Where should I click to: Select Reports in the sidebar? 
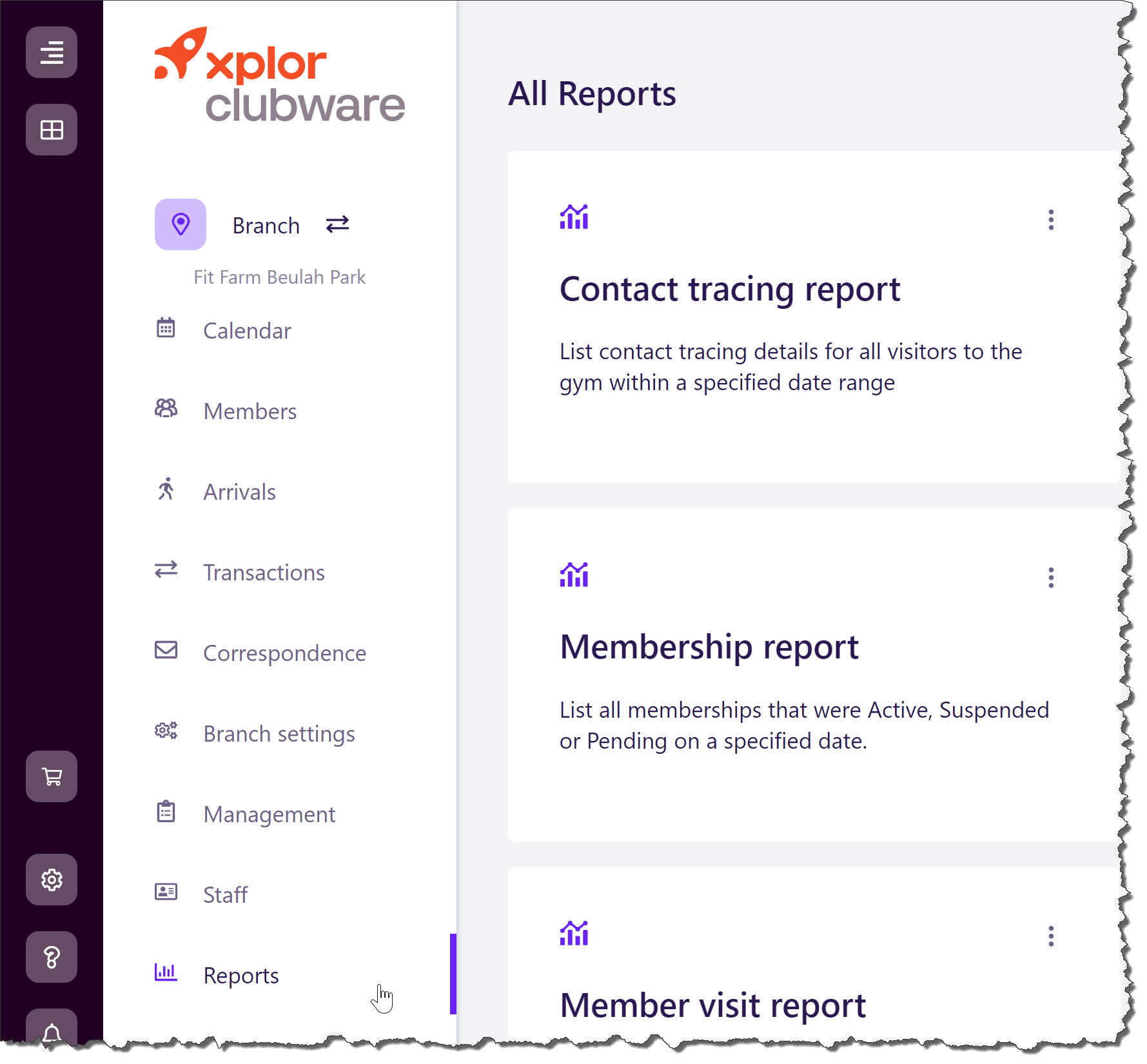[x=241, y=976]
